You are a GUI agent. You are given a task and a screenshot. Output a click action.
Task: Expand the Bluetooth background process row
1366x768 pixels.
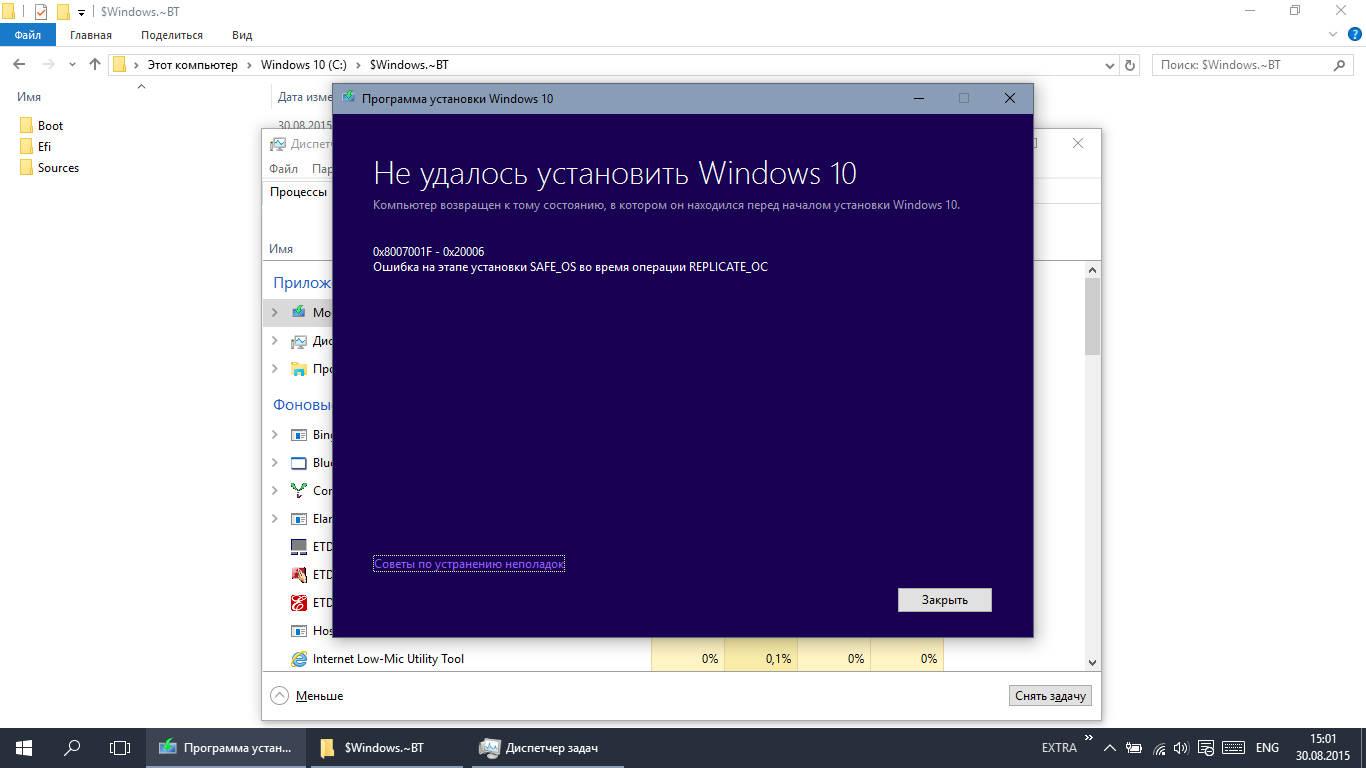point(275,463)
